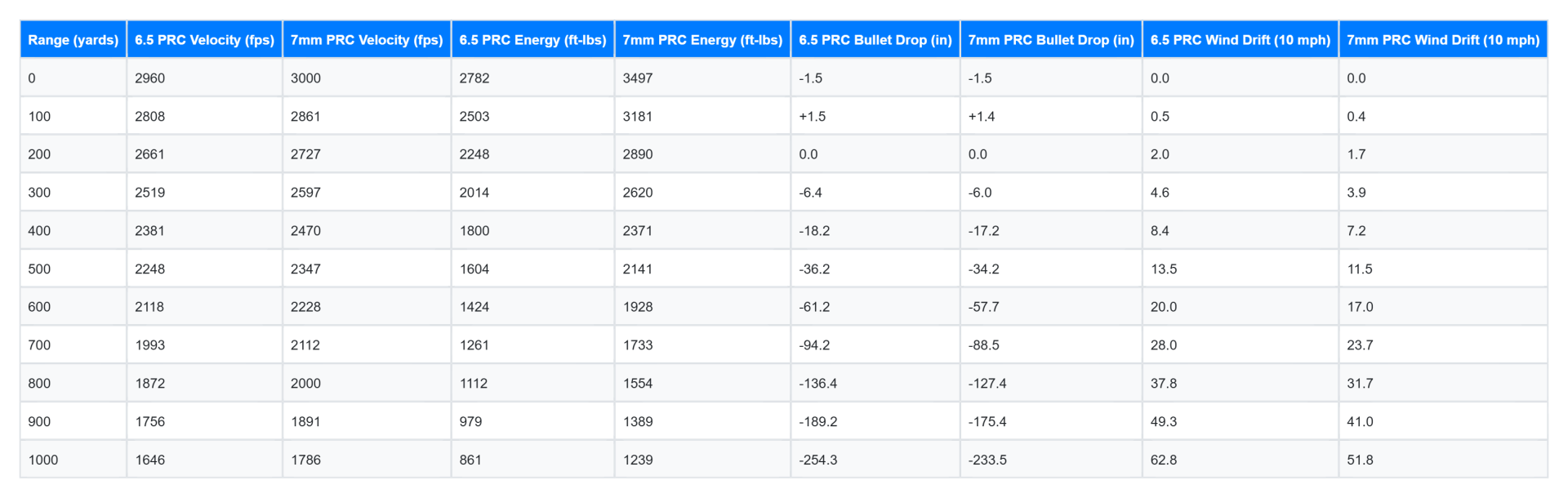Click the 7mm PRC Bullet Drop header
Image resolution: width=1568 pixels, height=498 pixels.
(1051, 40)
